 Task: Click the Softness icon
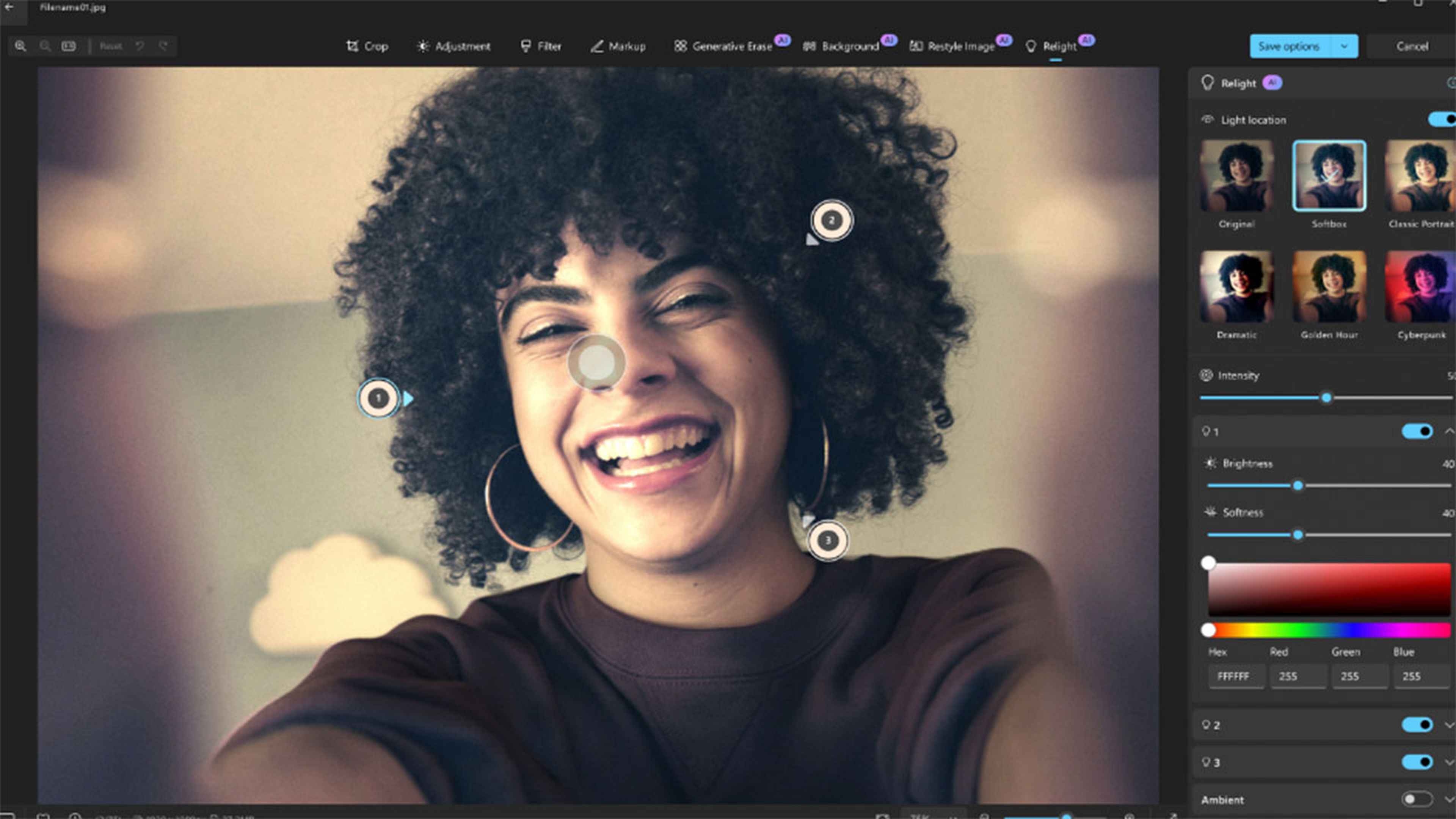(1211, 512)
